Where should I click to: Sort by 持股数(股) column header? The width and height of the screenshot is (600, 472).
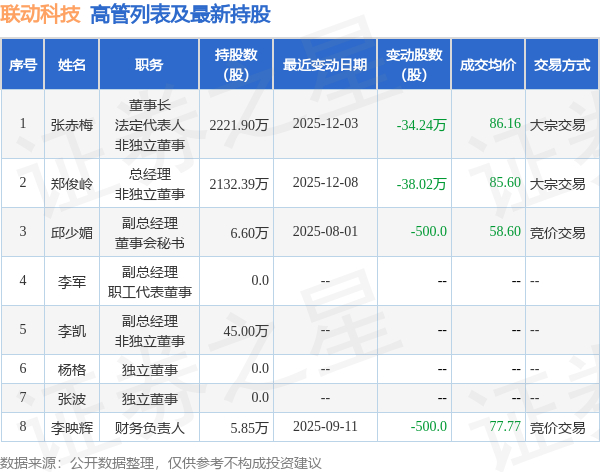(x=236, y=64)
